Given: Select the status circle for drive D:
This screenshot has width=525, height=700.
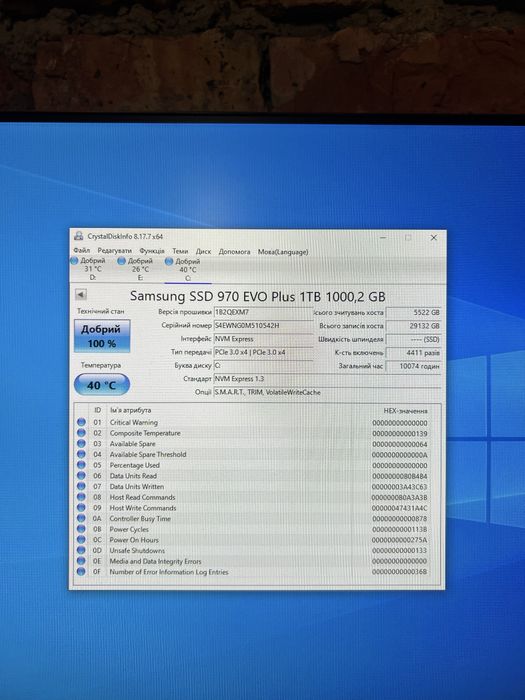Looking at the screenshot, I should click(75, 261).
